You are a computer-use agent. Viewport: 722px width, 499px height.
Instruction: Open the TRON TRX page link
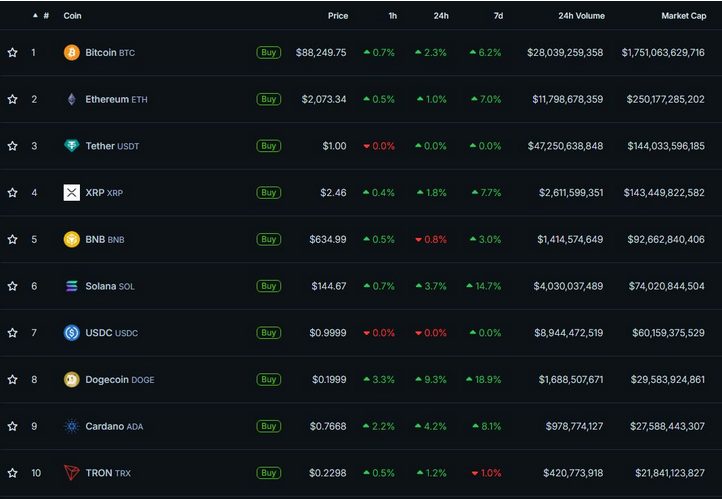(x=108, y=473)
